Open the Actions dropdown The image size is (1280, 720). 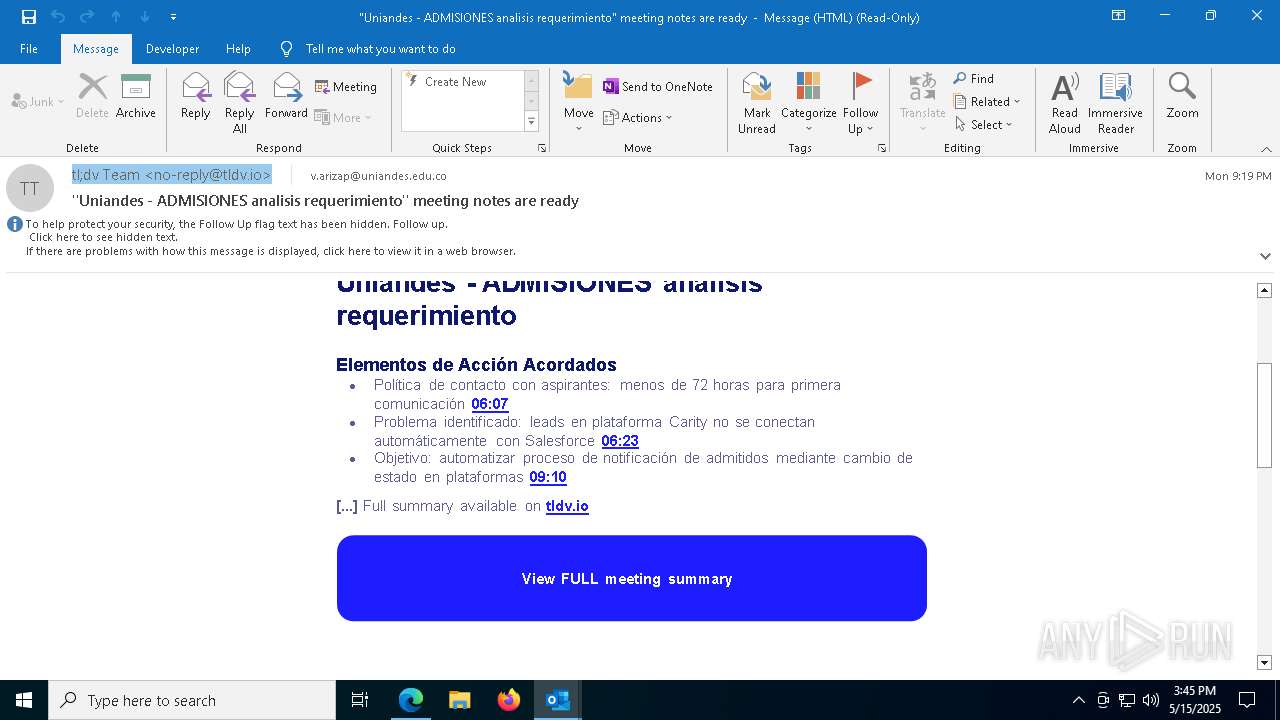tap(638, 117)
